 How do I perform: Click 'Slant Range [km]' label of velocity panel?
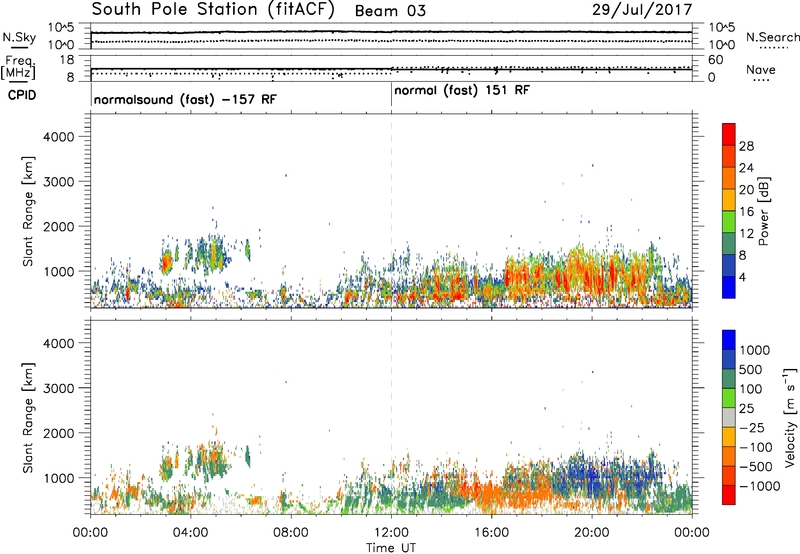click(28, 418)
